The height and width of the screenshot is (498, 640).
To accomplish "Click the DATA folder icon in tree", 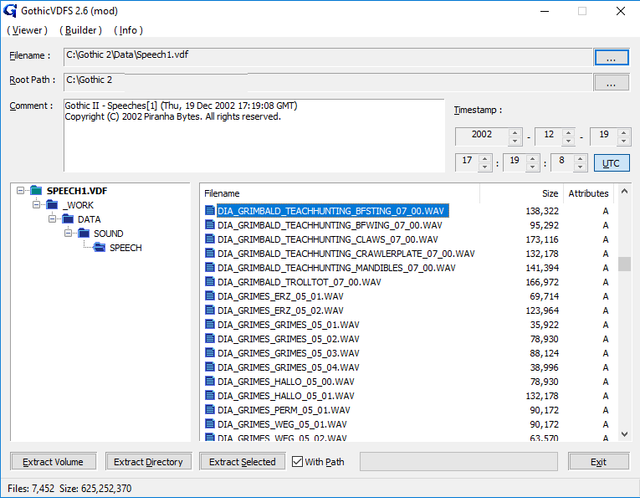I will 68,219.
